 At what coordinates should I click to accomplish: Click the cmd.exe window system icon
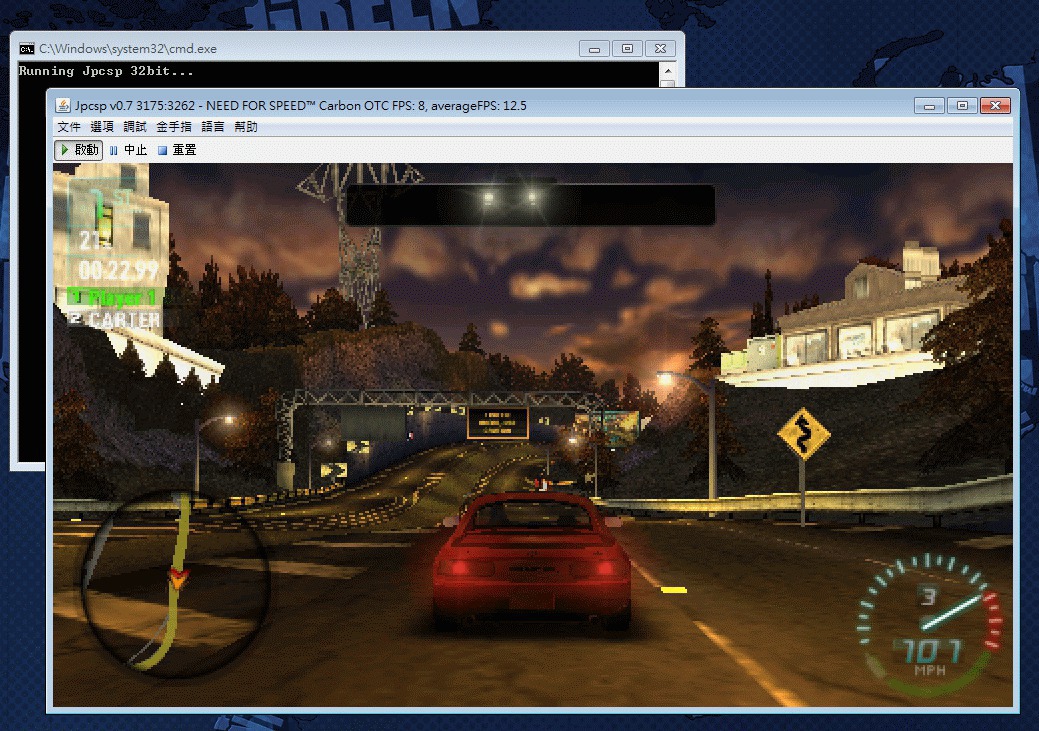[x=27, y=48]
